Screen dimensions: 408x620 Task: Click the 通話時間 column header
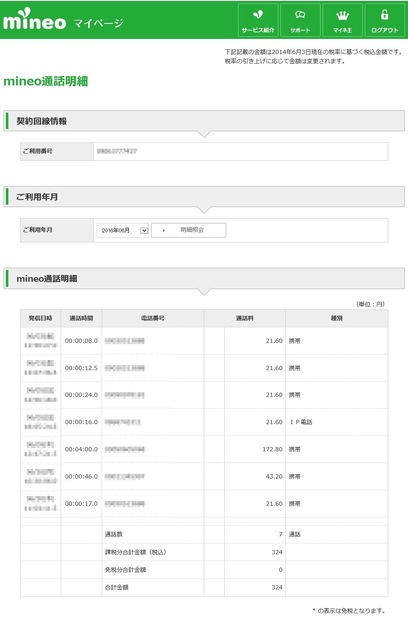(x=81, y=318)
